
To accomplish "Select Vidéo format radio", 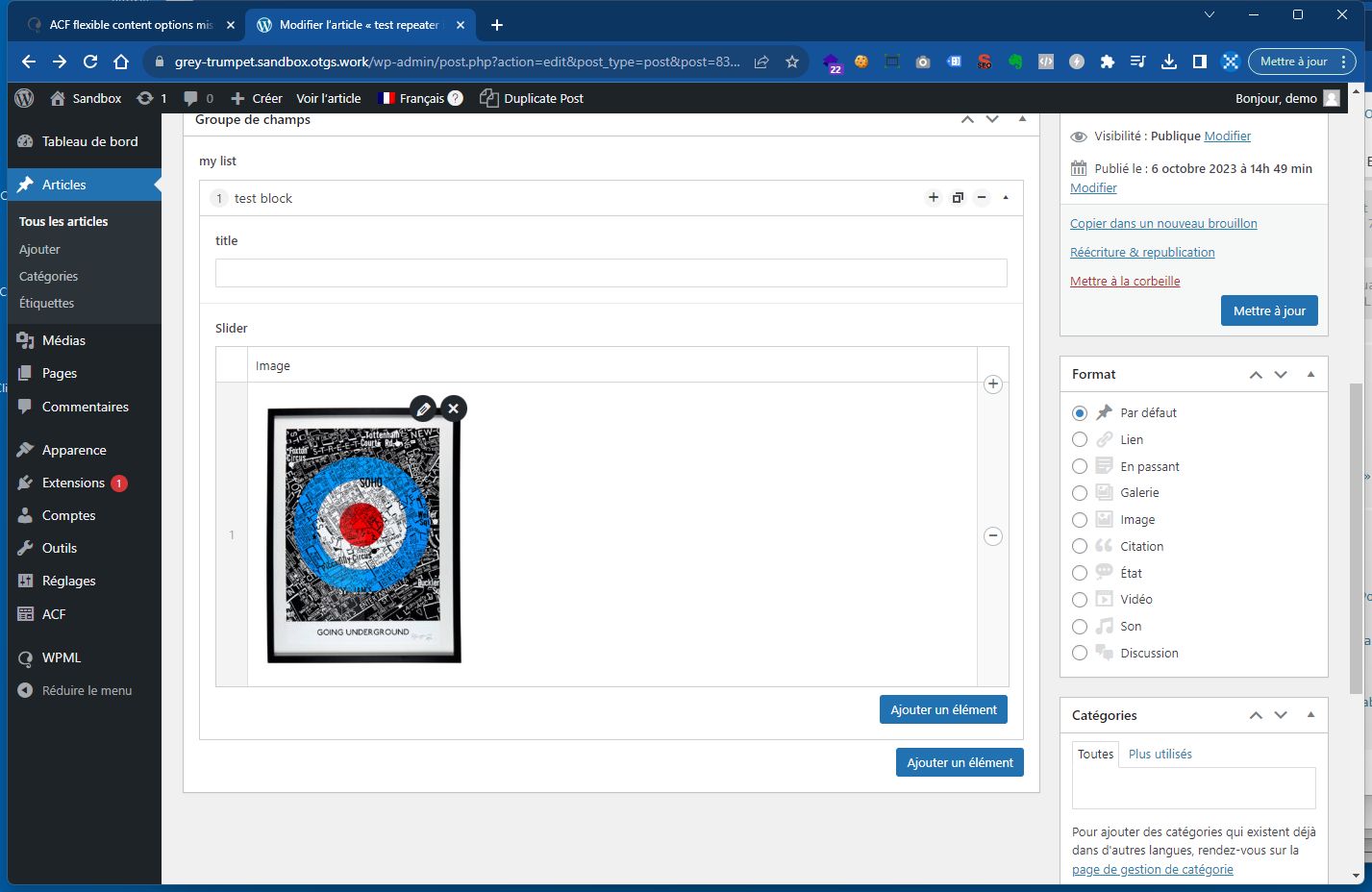I will (x=1080, y=600).
